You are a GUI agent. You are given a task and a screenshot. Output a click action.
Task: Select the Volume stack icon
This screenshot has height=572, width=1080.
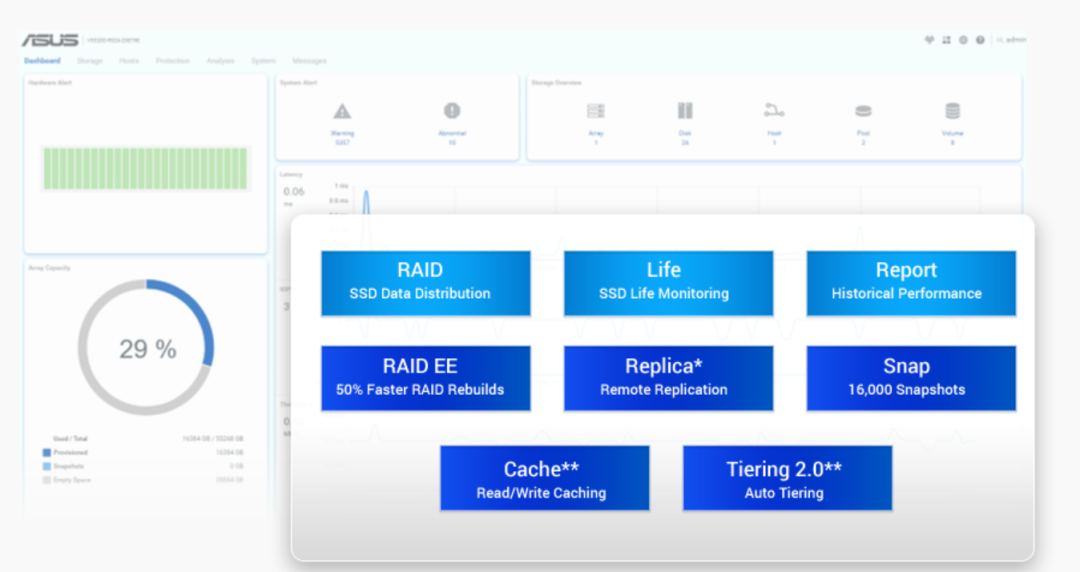pyautogui.click(x=952, y=111)
